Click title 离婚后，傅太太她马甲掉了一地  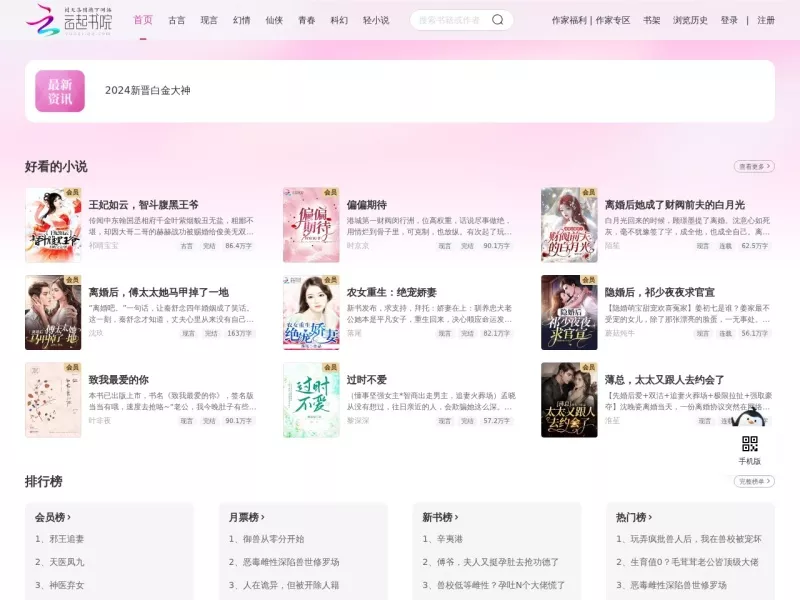[159, 292]
